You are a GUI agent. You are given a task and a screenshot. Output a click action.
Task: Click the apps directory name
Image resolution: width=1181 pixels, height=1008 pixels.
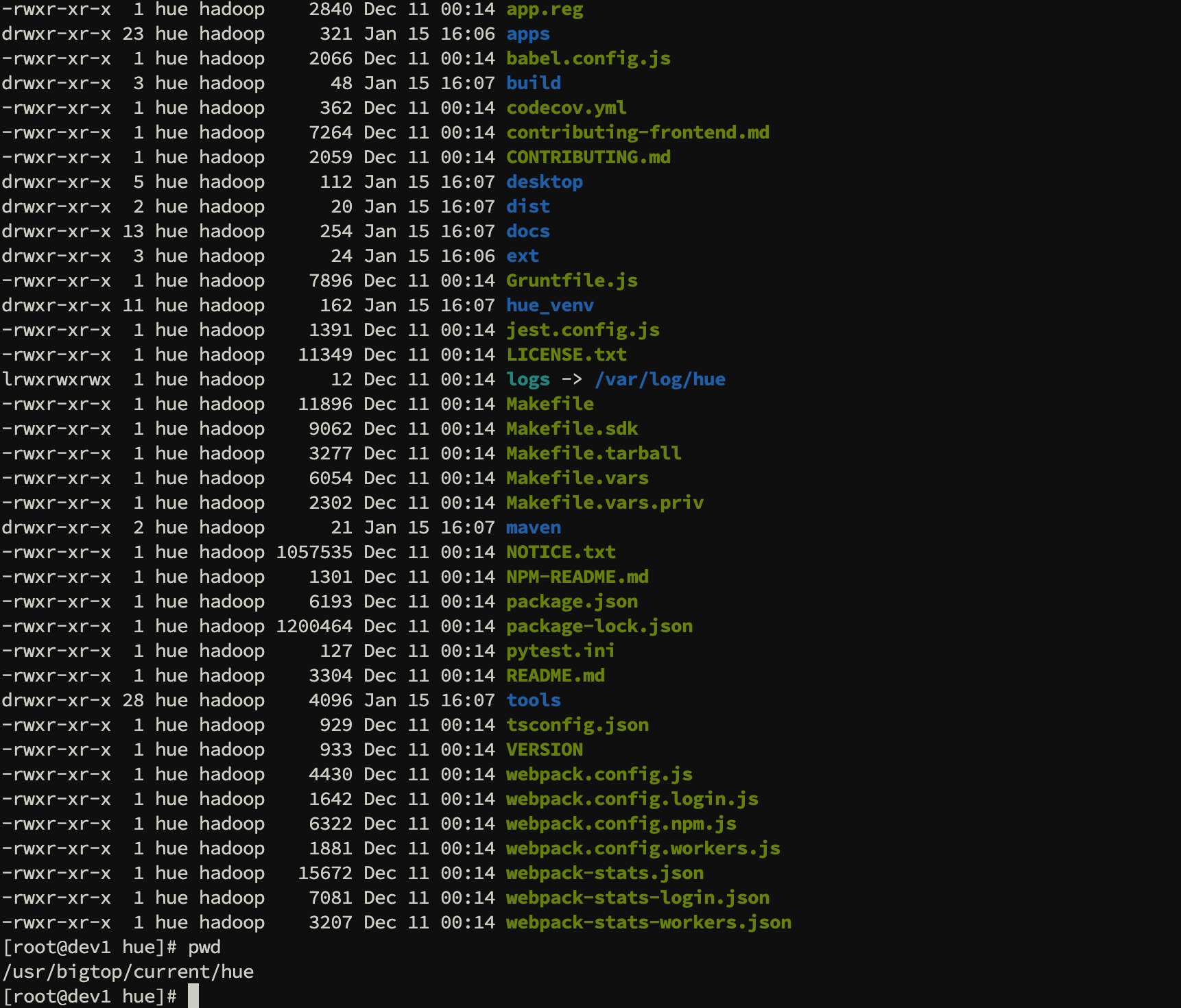[527, 34]
